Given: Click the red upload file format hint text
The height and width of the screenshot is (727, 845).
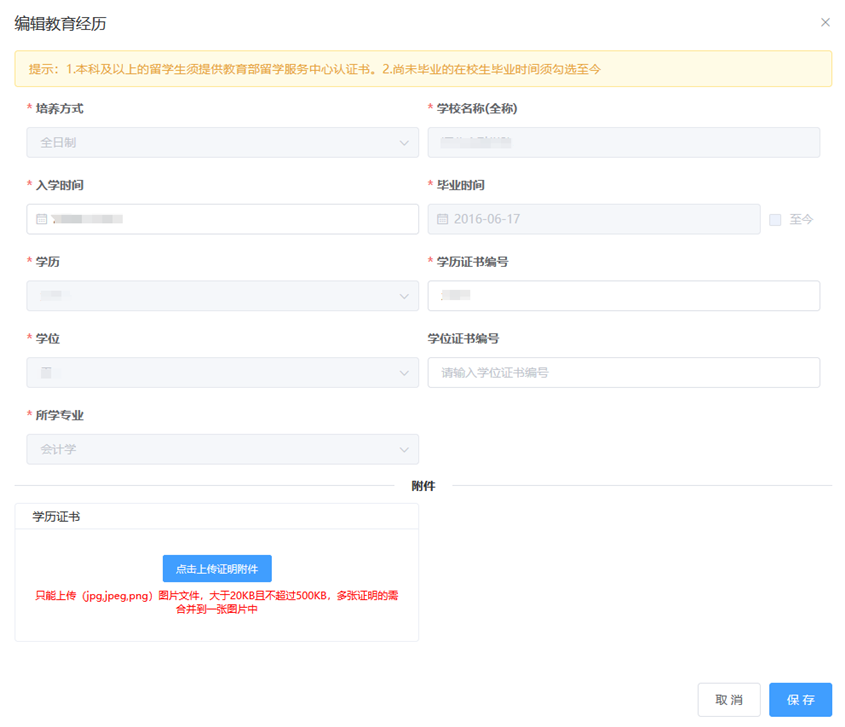Looking at the screenshot, I should click(x=217, y=602).
